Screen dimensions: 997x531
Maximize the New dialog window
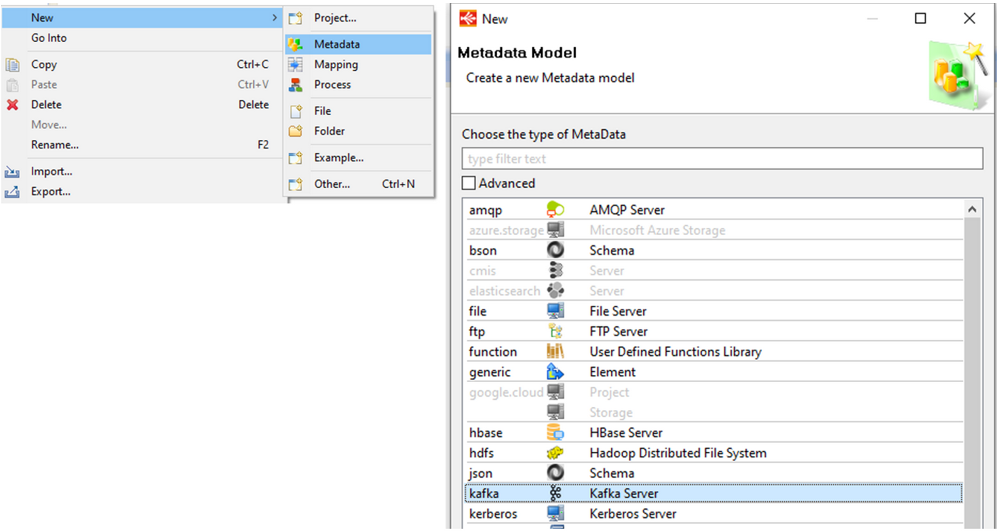coord(920,18)
